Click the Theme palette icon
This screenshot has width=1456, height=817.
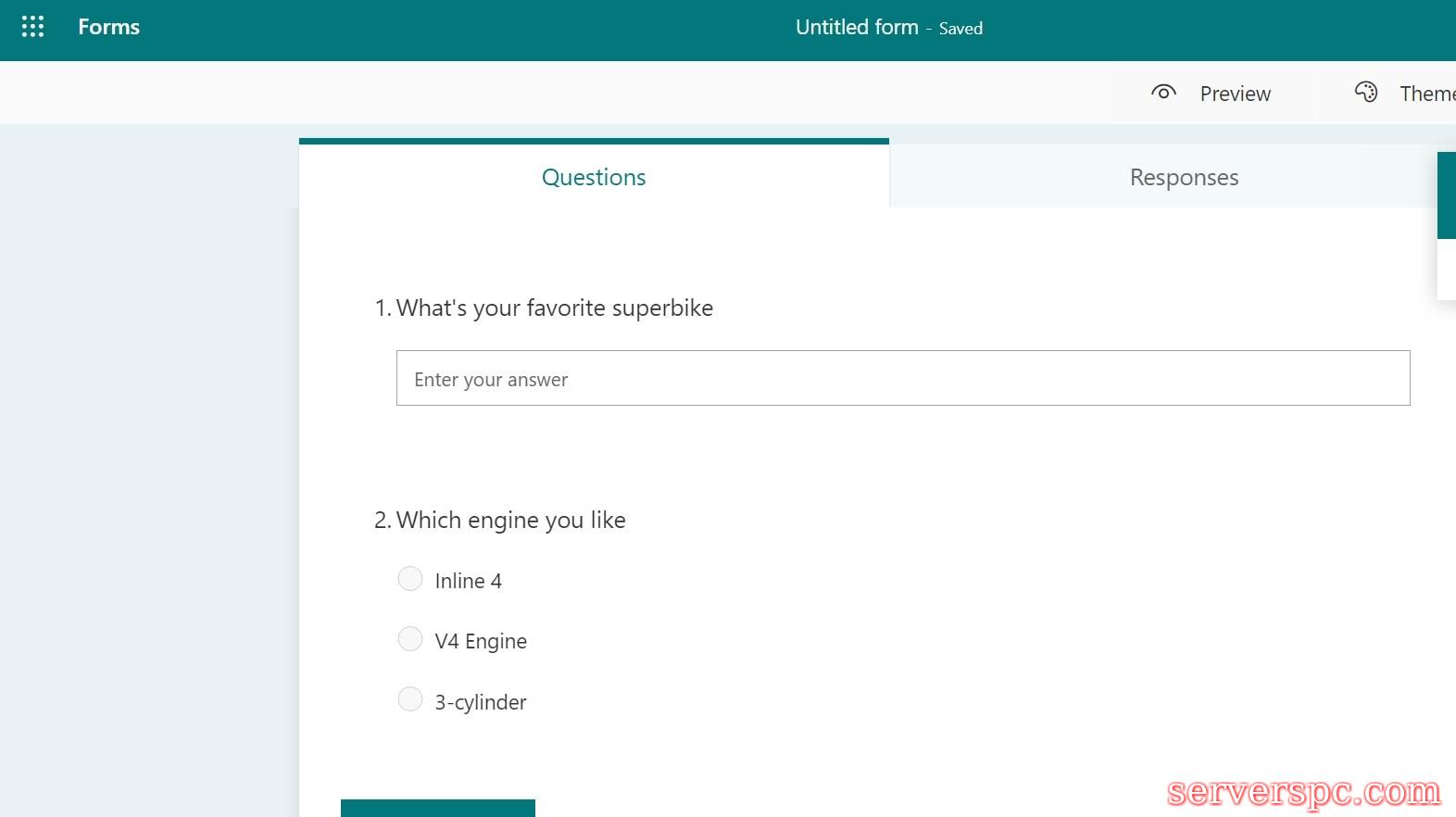1366,92
